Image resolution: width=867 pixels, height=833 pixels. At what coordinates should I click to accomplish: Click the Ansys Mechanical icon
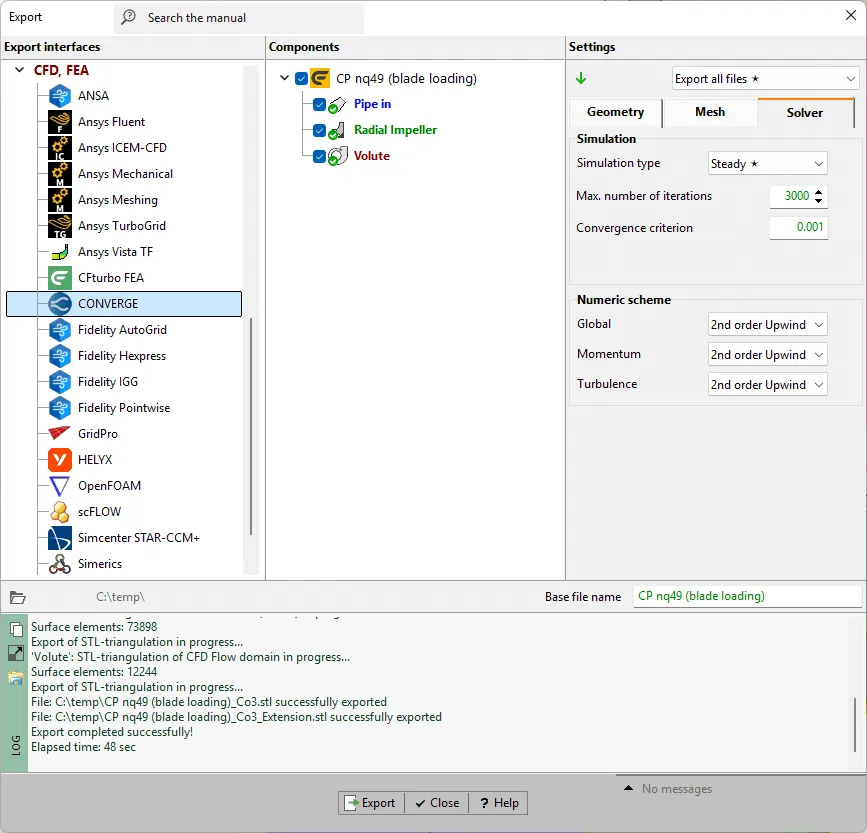[60, 174]
